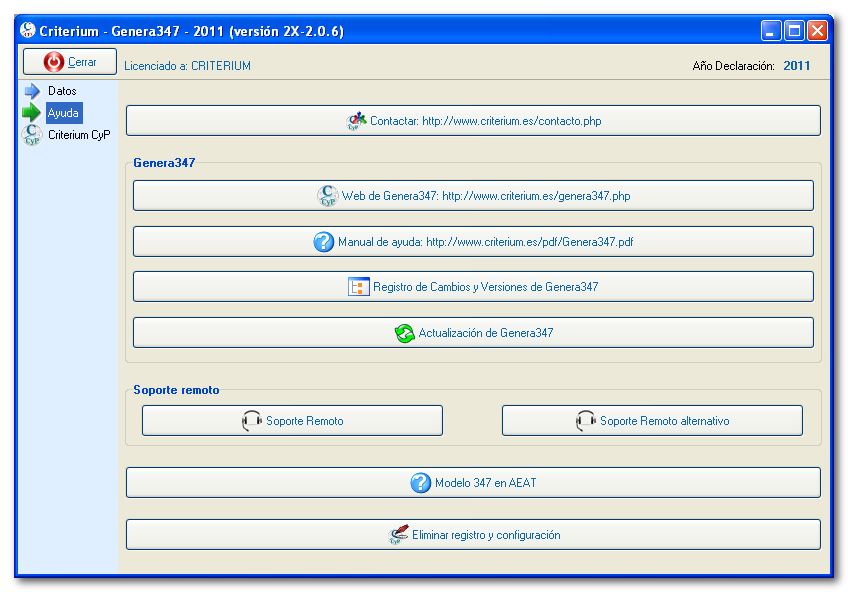
Task: Click the question mark icon on Manual de ayuda
Action: coord(323,242)
